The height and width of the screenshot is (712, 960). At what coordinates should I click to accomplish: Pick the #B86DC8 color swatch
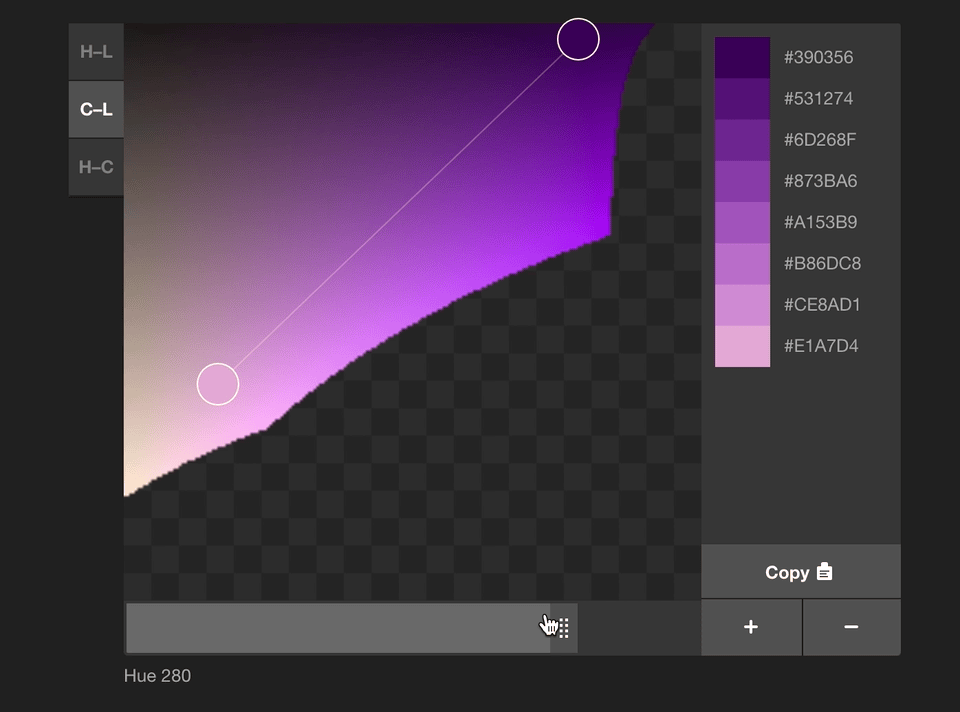pyautogui.click(x=742, y=264)
